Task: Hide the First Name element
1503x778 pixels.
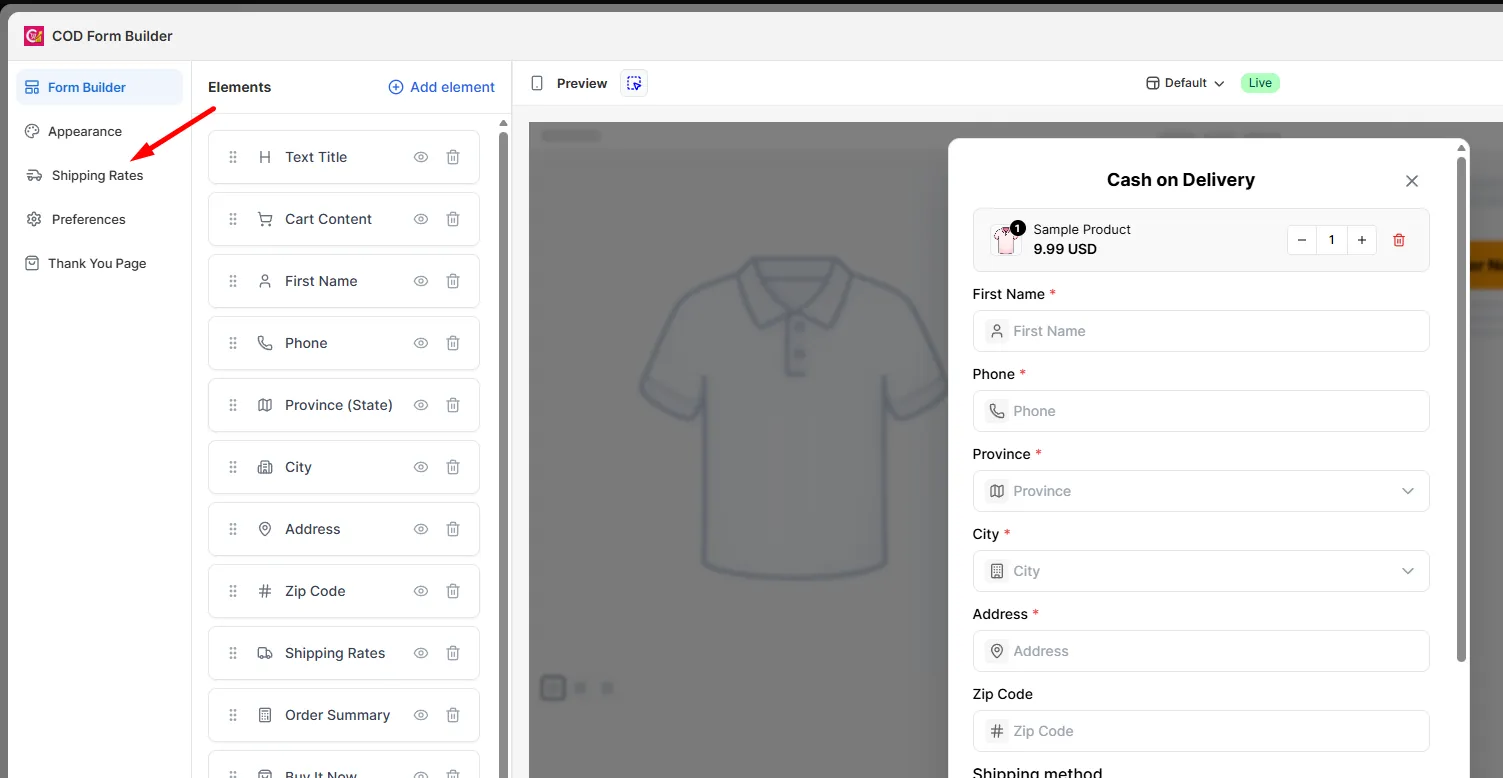Action: click(421, 281)
